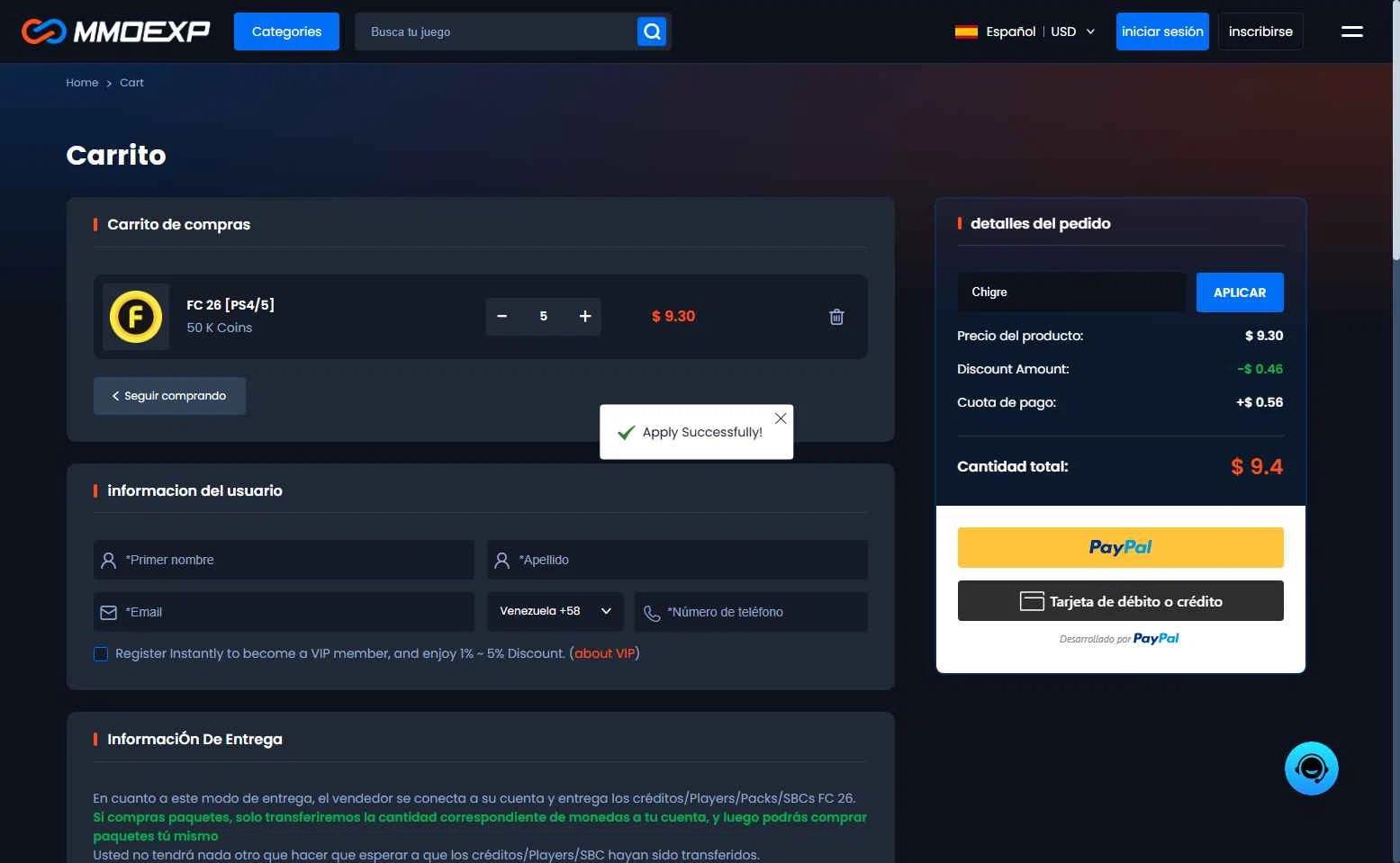The width and height of the screenshot is (1400, 863).
Task: Close the Apply Successfully notification
Action: click(x=781, y=418)
